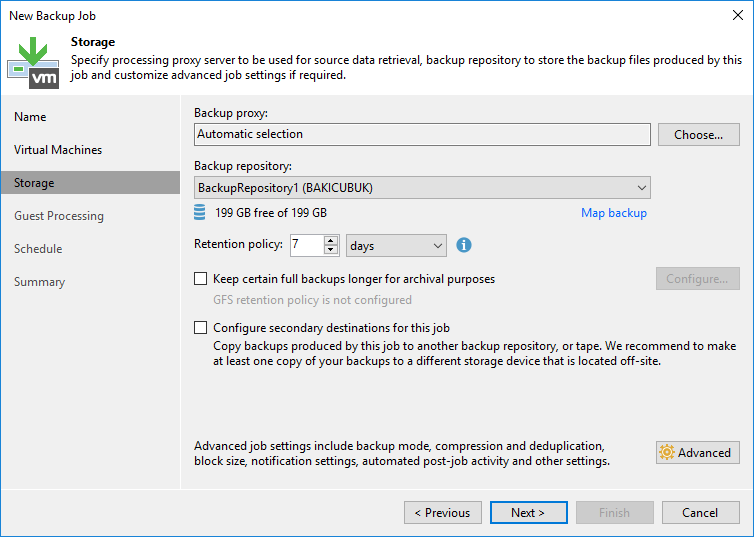754x537 pixels.
Task: Expand the Backup repository dropdown
Action: [640, 187]
